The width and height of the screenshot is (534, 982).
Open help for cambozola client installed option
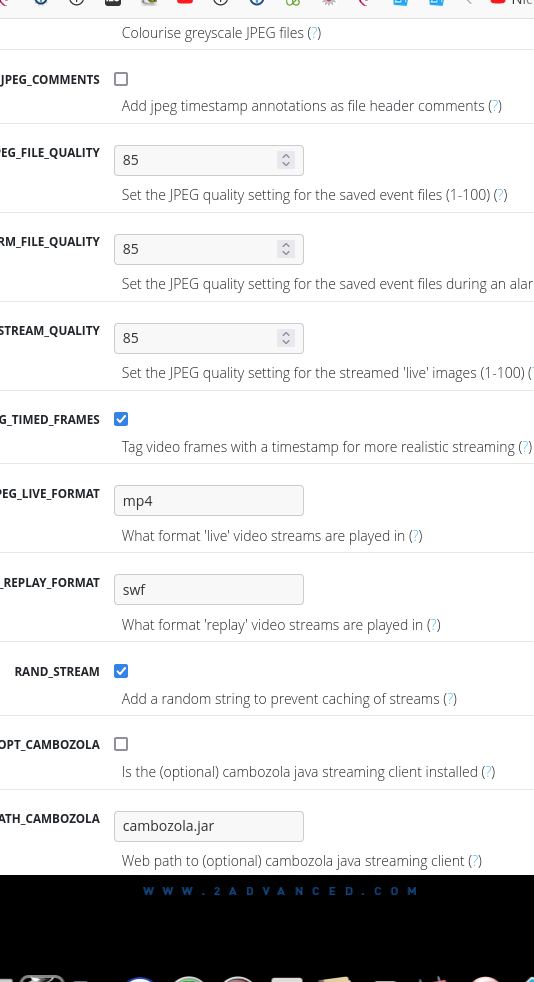coord(488,772)
